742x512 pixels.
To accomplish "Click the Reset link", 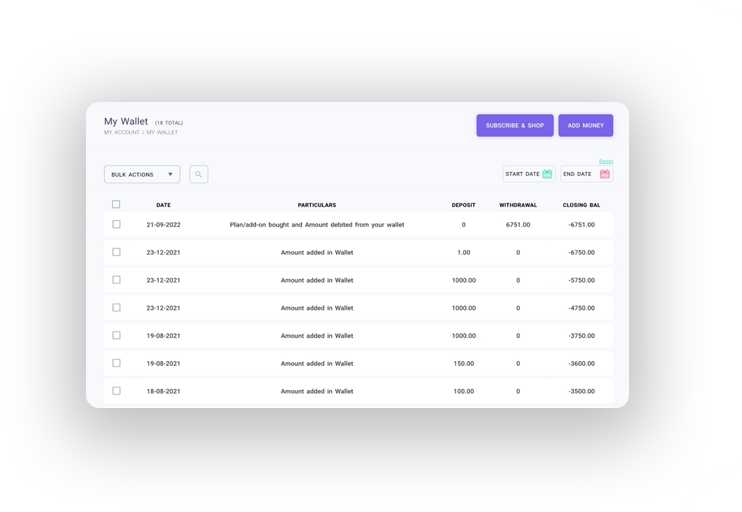I will (606, 161).
